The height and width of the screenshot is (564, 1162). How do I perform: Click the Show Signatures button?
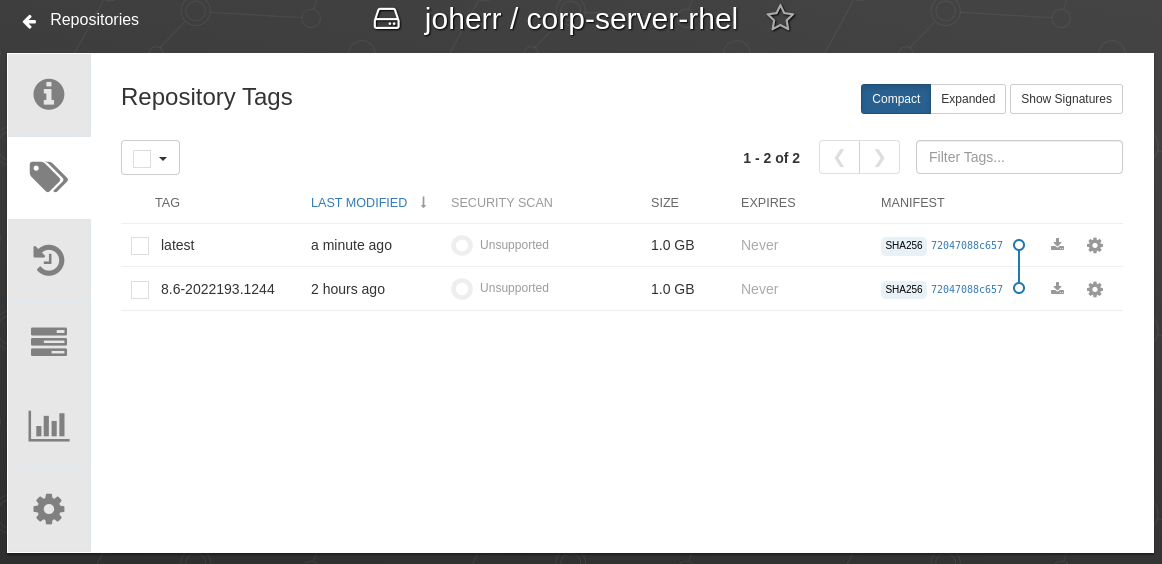[x=1066, y=99]
